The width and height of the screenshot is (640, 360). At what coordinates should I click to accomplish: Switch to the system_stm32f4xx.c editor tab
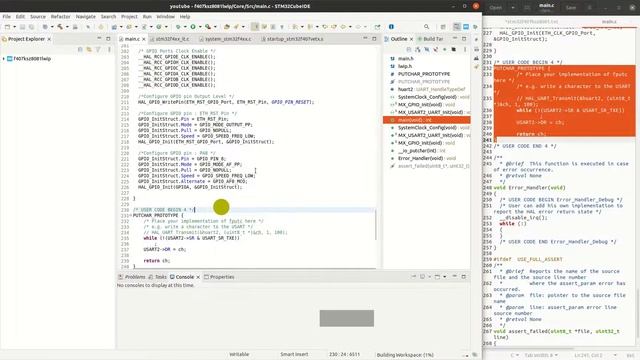click(x=227, y=39)
